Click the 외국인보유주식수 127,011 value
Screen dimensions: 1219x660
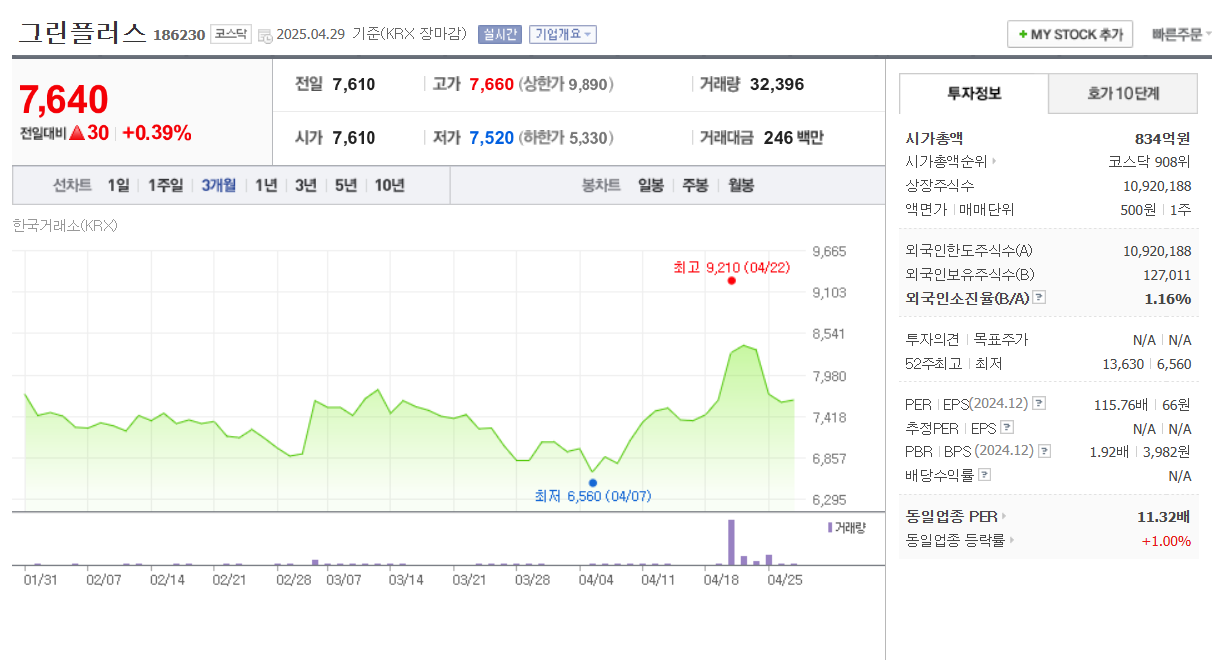[x=1167, y=274]
